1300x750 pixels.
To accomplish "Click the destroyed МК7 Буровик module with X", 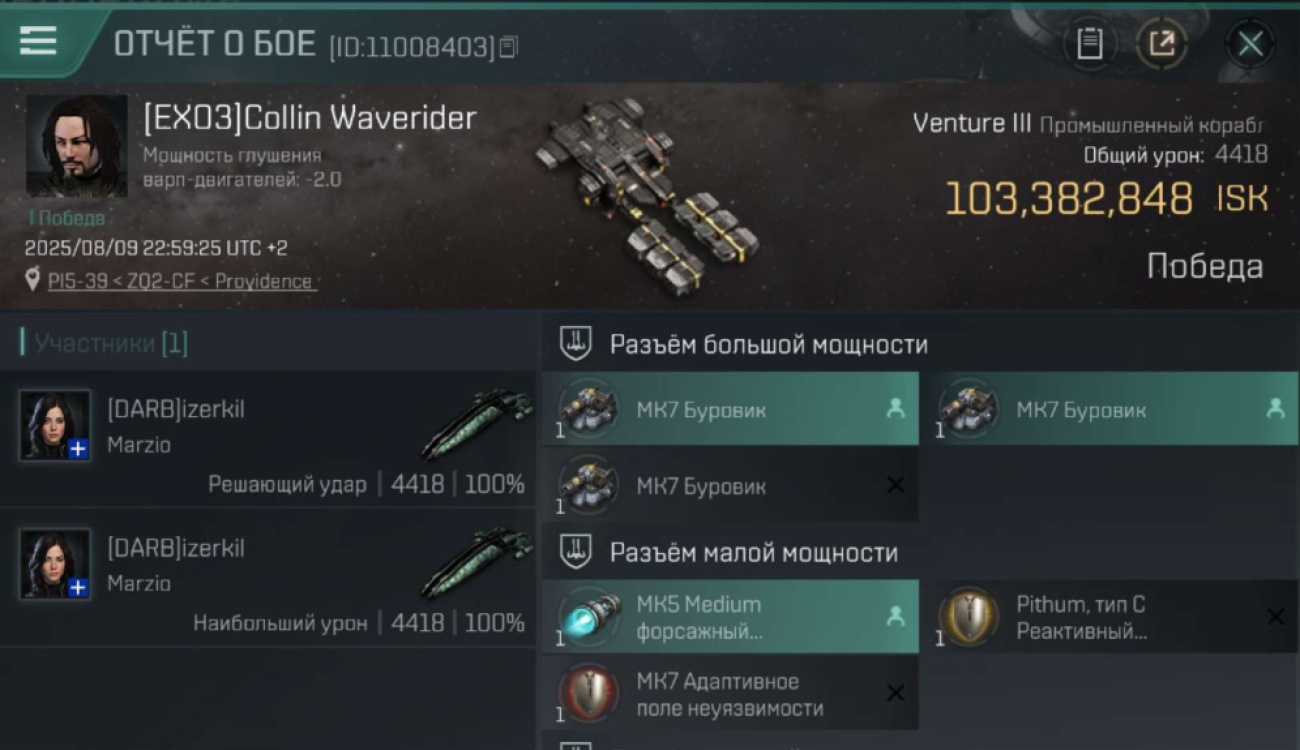I will coord(730,485).
